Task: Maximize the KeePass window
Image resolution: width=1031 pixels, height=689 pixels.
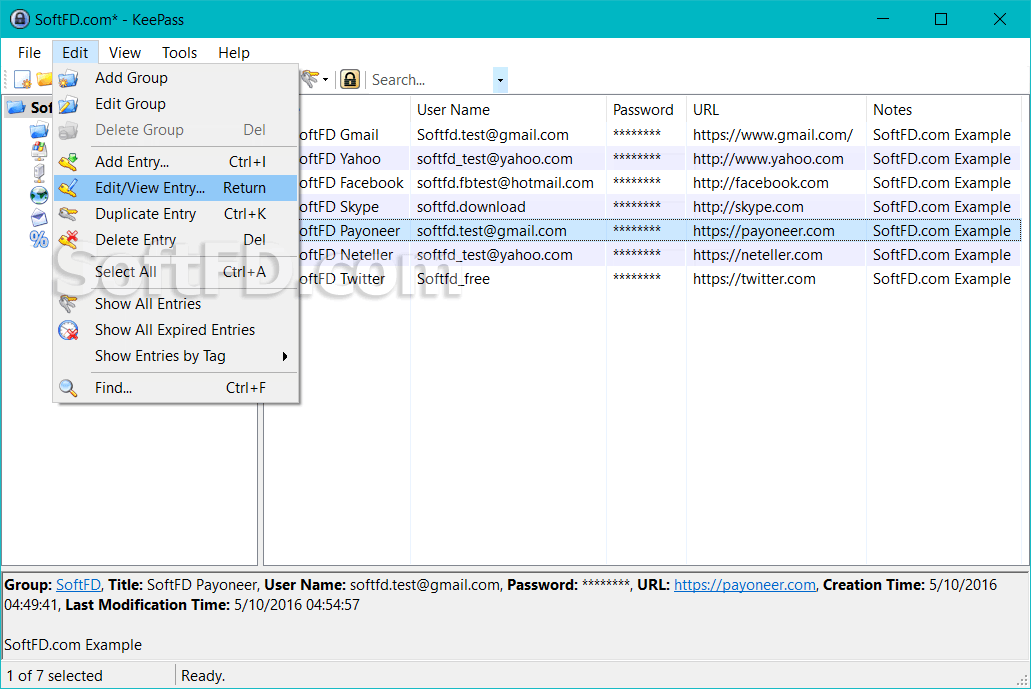Action: pyautogui.click(x=941, y=19)
